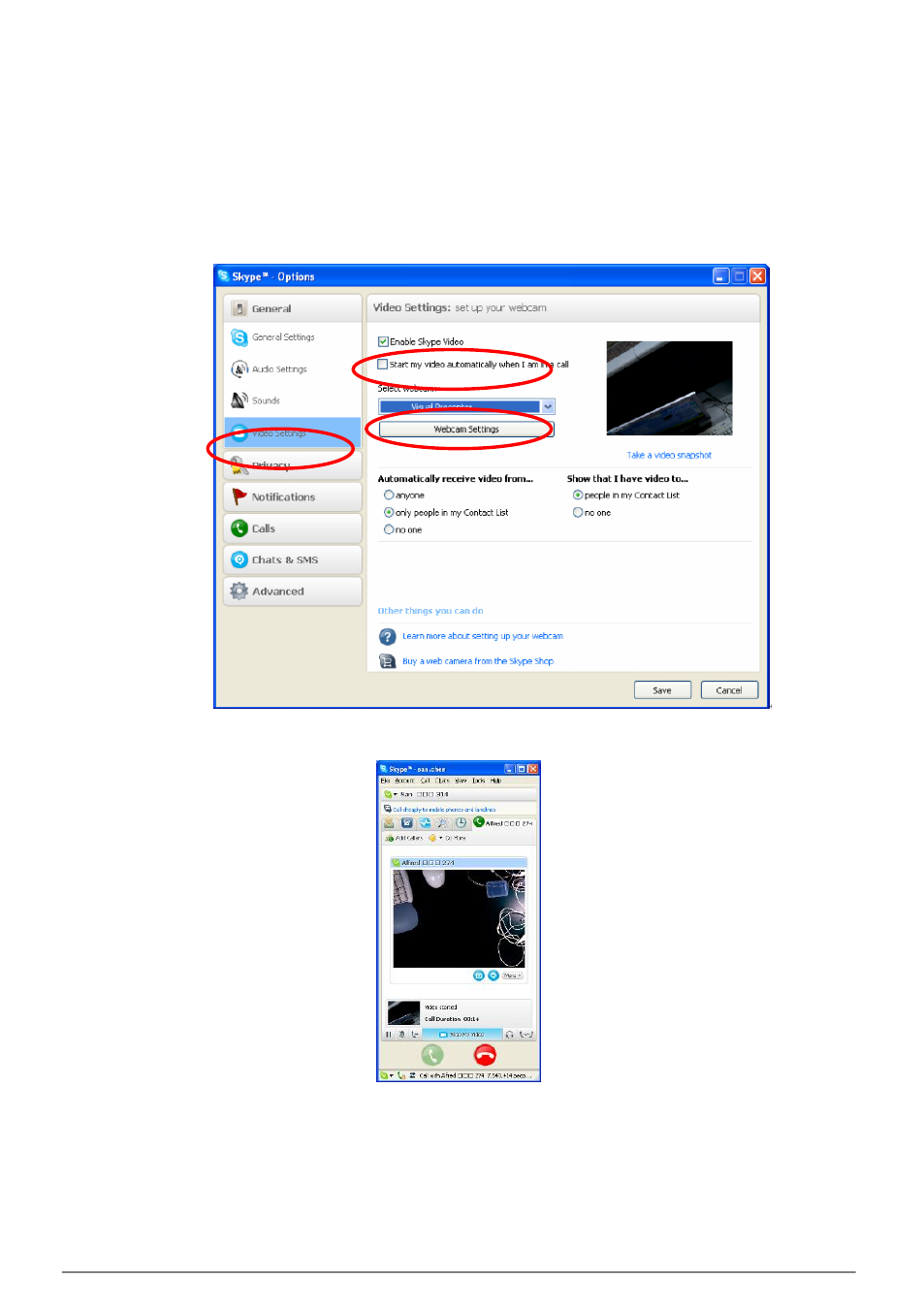This screenshot has width=924, height=1311.
Task: Click Take a video snapshot link
Action: click(x=669, y=455)
